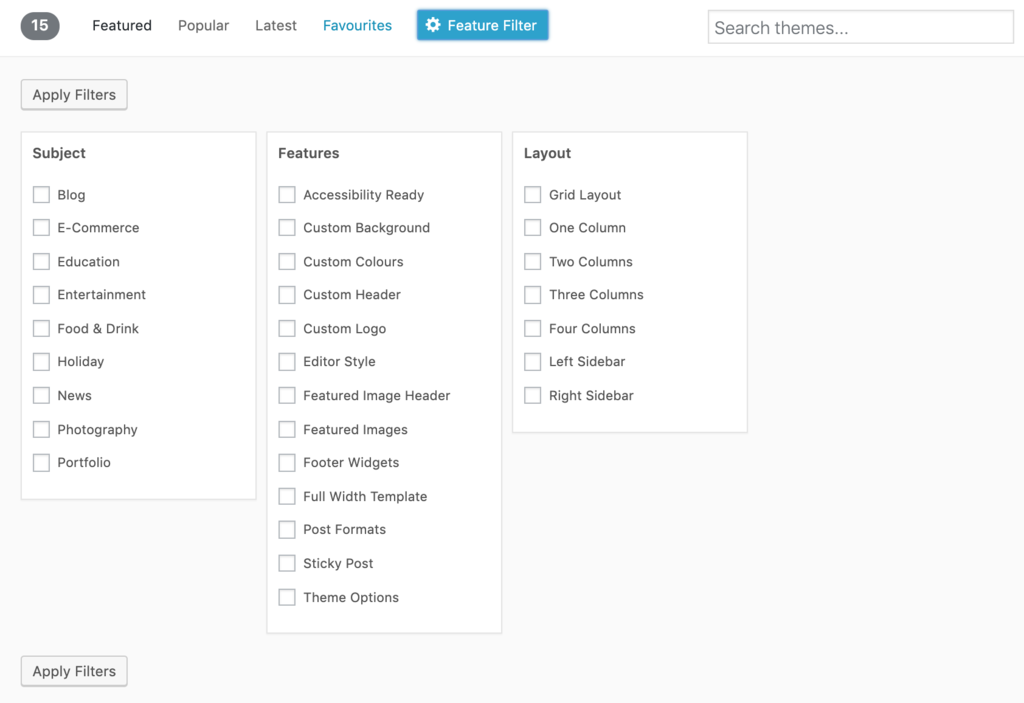The height and width of the screenshot is (703, 1024).
Task: Check the E-Commerce subject filter
Action: 41,227
